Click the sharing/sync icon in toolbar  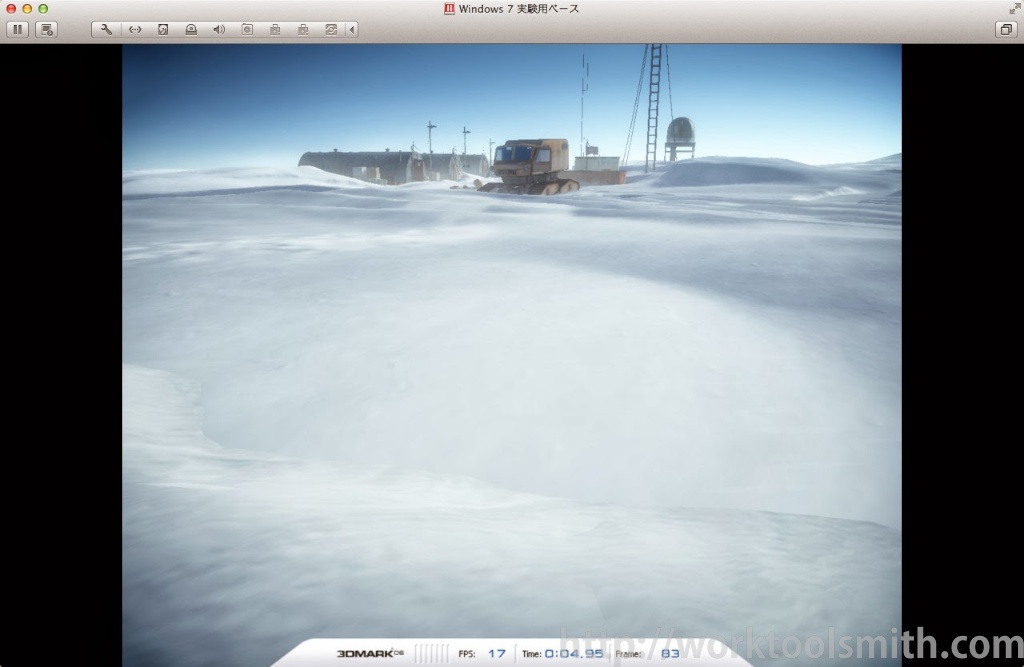pos(331,29)
